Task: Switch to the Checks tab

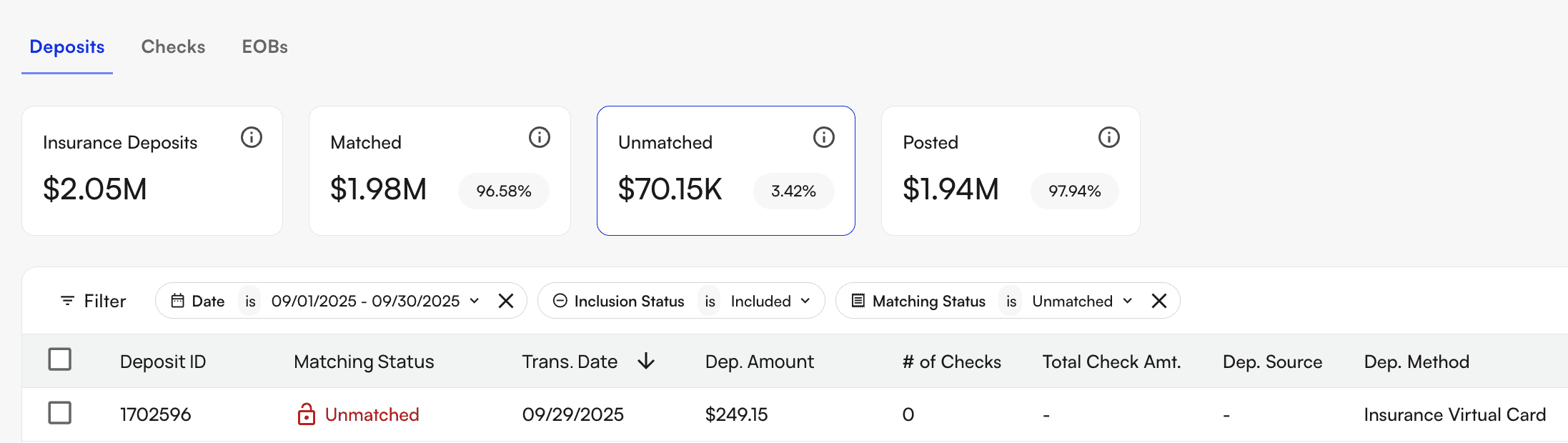Action: (173, 47)
